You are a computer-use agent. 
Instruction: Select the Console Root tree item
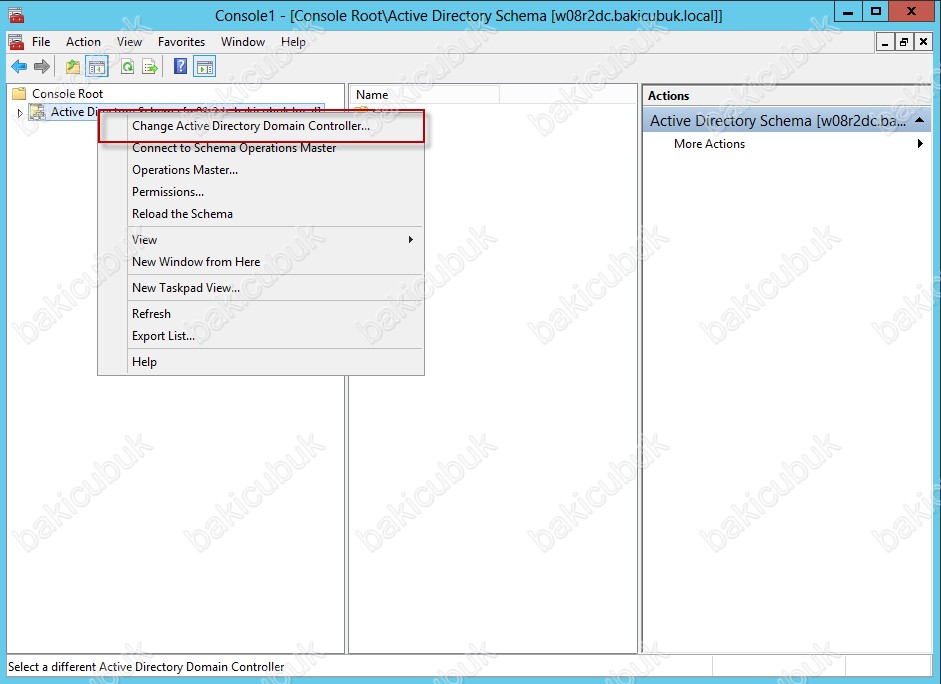coord(67,94)
